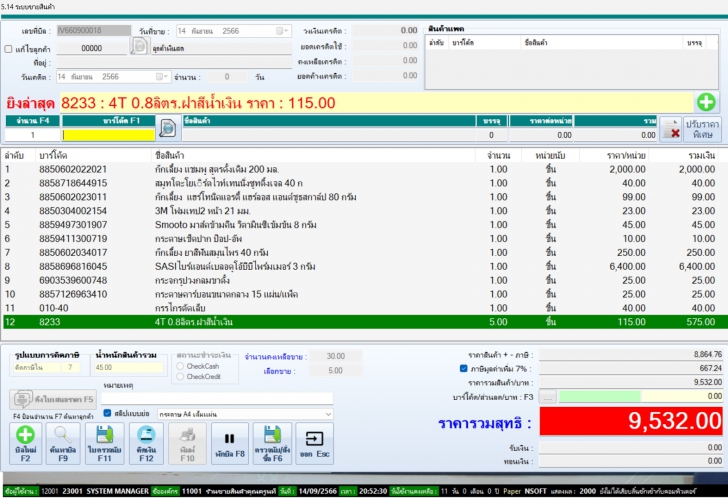
Task: Click the quantity F4 input showing 1
Action: (x=32, y=135)
